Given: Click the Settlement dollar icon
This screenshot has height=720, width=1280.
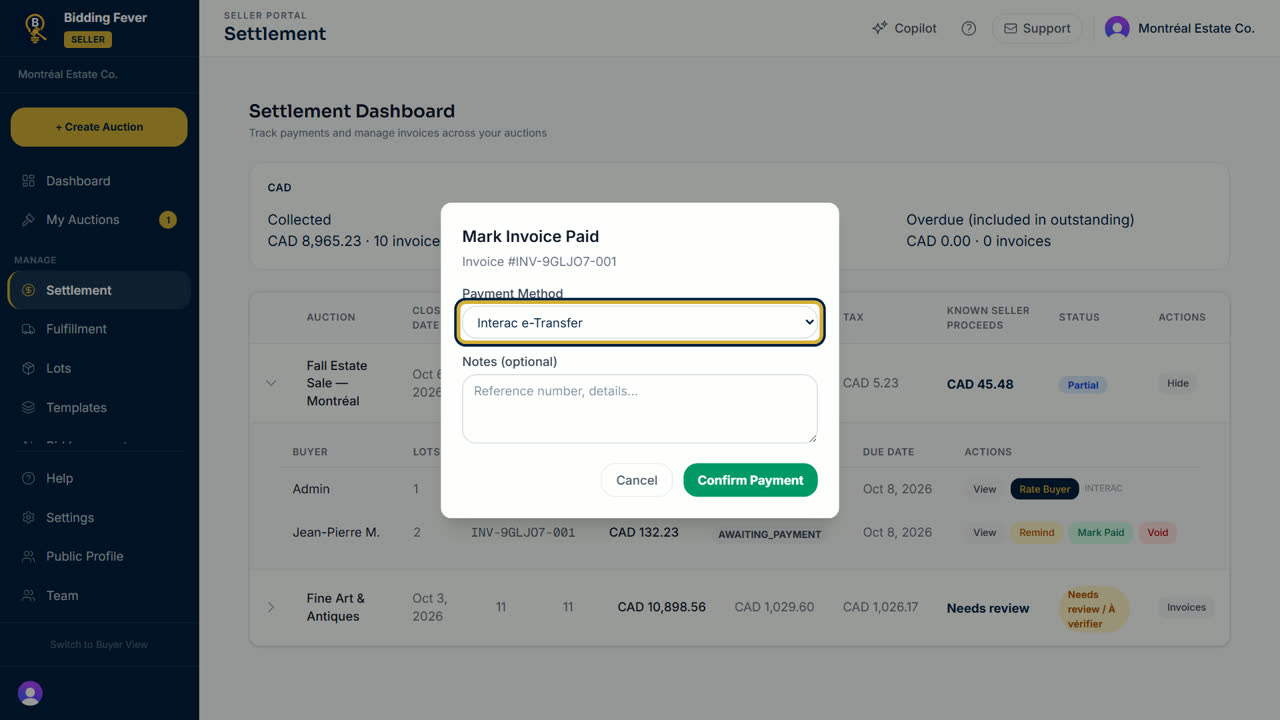Looking at the screenshot, I should click(x=28, y=290).
